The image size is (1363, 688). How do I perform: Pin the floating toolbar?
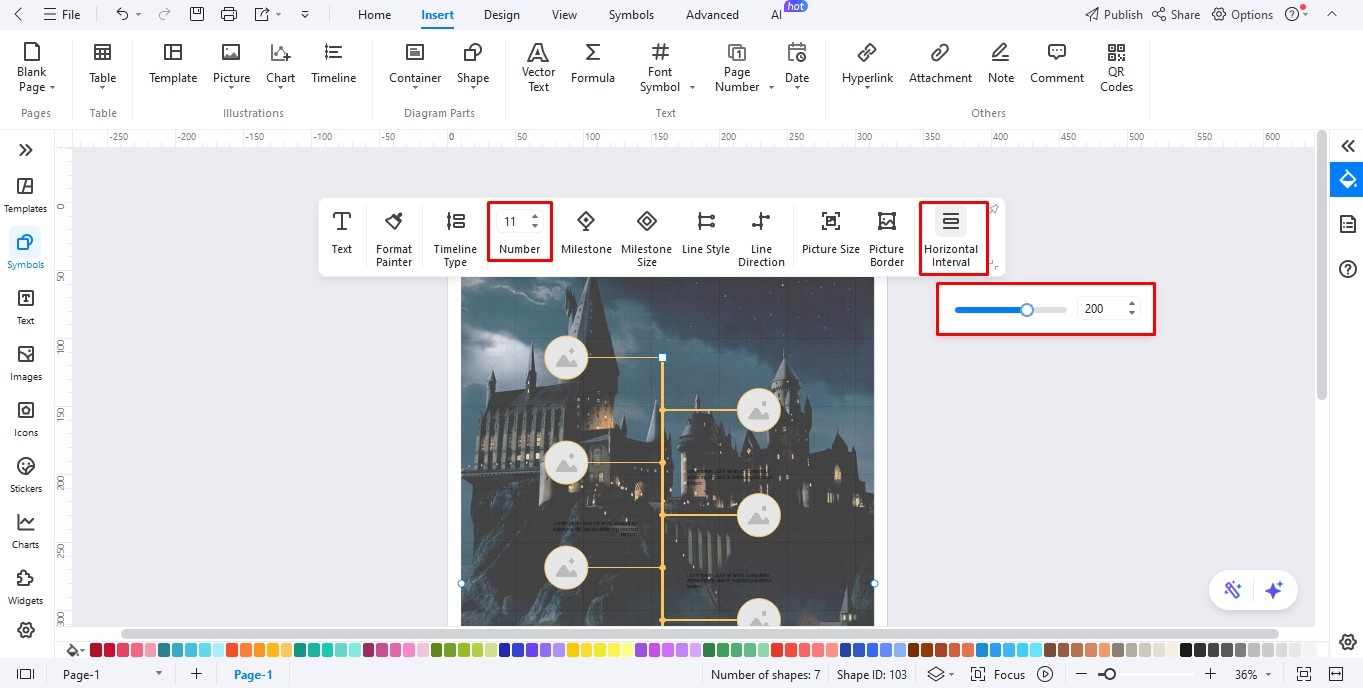(994, 209)
